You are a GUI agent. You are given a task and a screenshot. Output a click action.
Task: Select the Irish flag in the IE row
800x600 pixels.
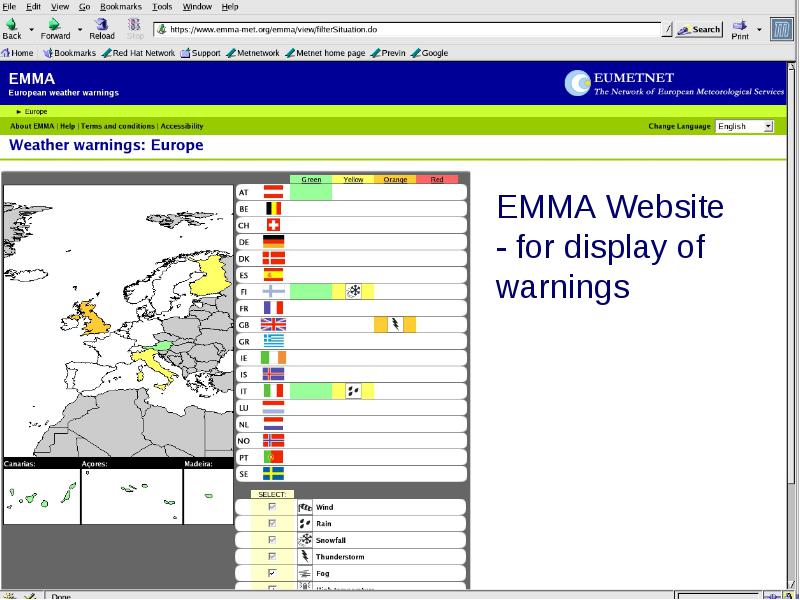(x=273, y=358)
